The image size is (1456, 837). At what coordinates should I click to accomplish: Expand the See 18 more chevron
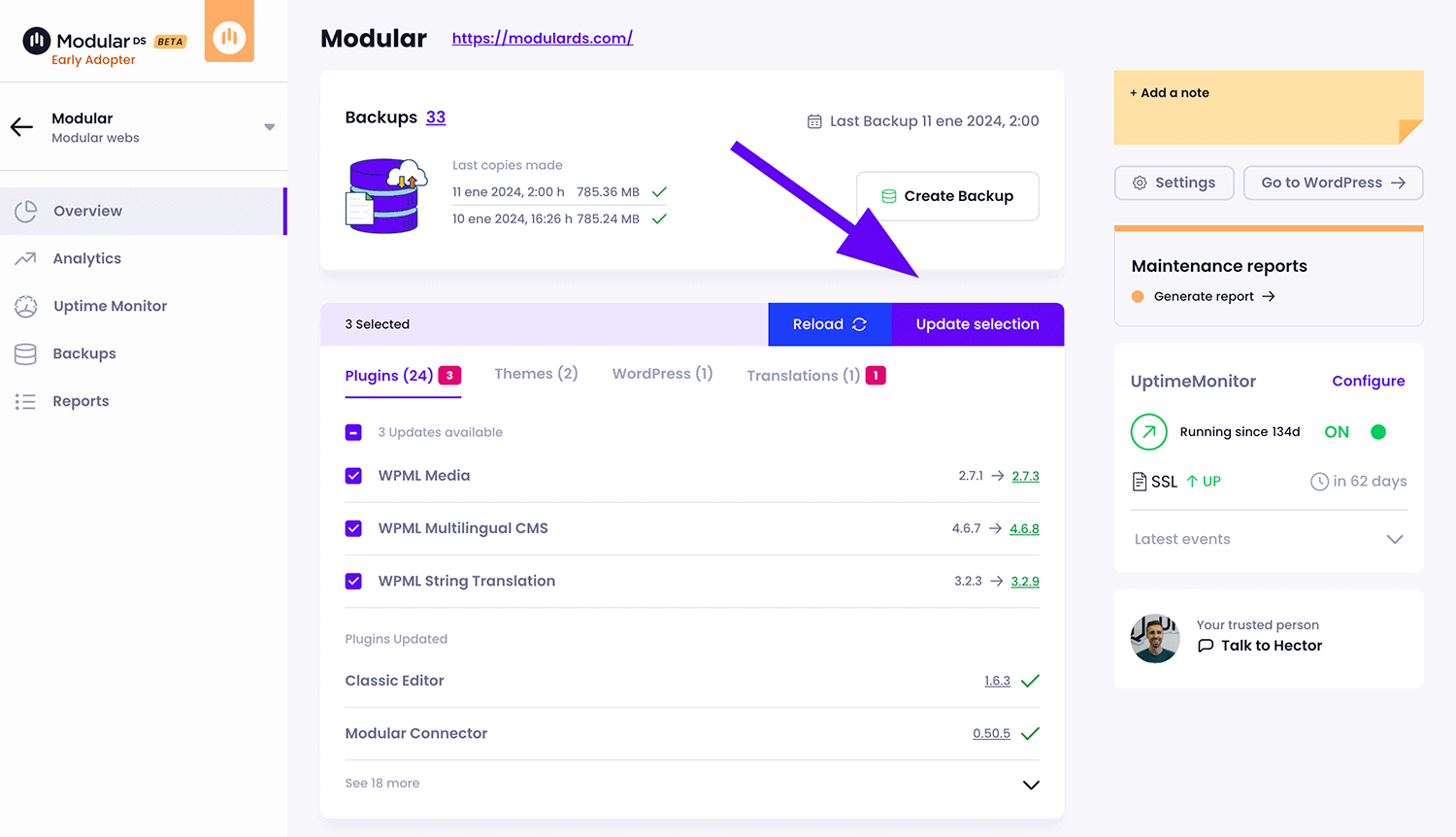(x=1031, y=785)
